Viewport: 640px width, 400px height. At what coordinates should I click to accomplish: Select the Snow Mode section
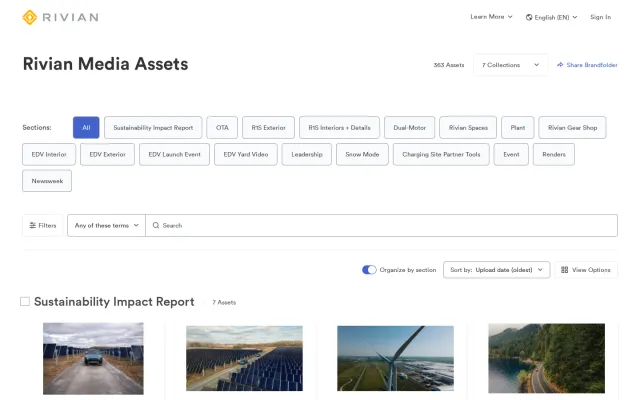coord(362,154)
